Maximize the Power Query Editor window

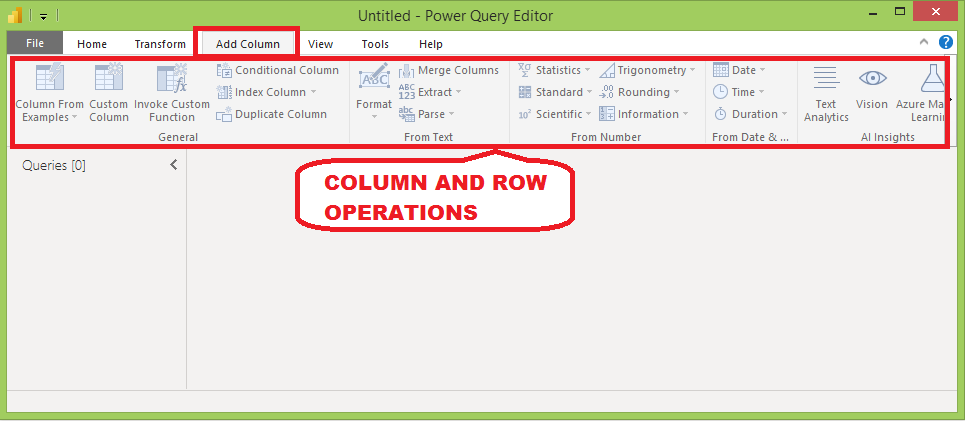(900, 12)
